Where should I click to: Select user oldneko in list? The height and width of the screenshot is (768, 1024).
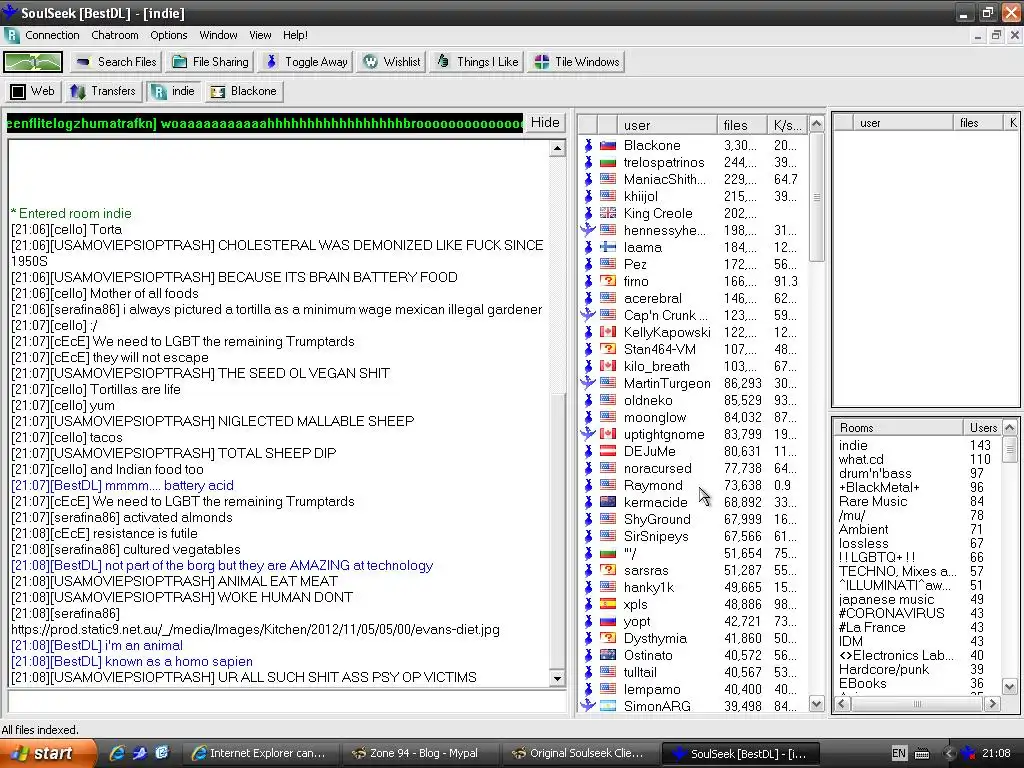(x=648, y=400)
